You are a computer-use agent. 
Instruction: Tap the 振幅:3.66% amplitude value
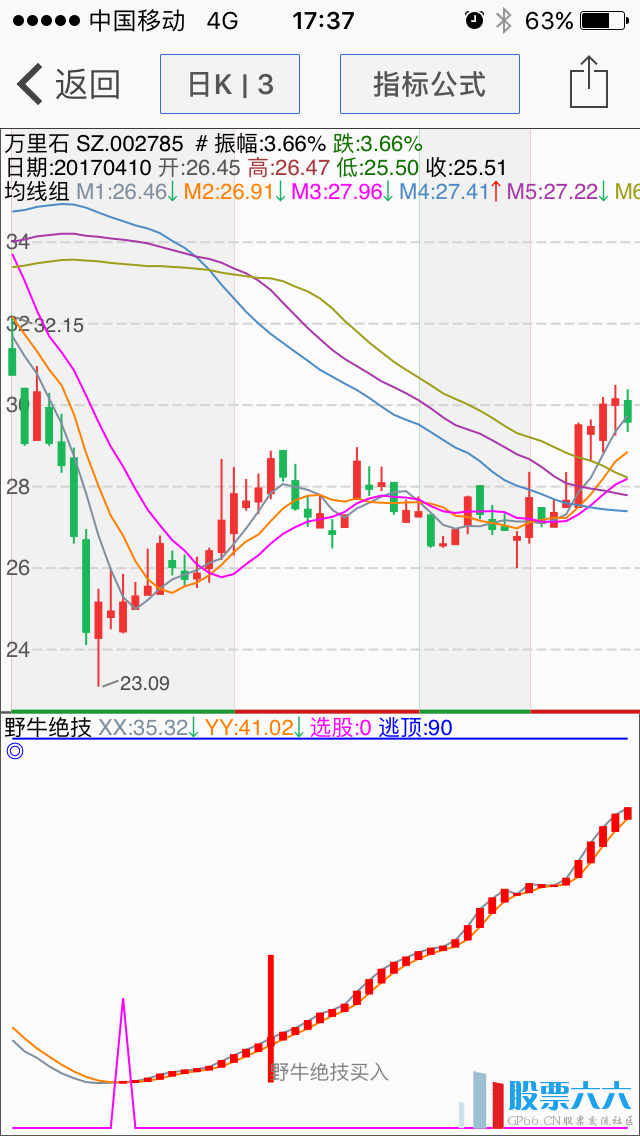pos(270,143)
